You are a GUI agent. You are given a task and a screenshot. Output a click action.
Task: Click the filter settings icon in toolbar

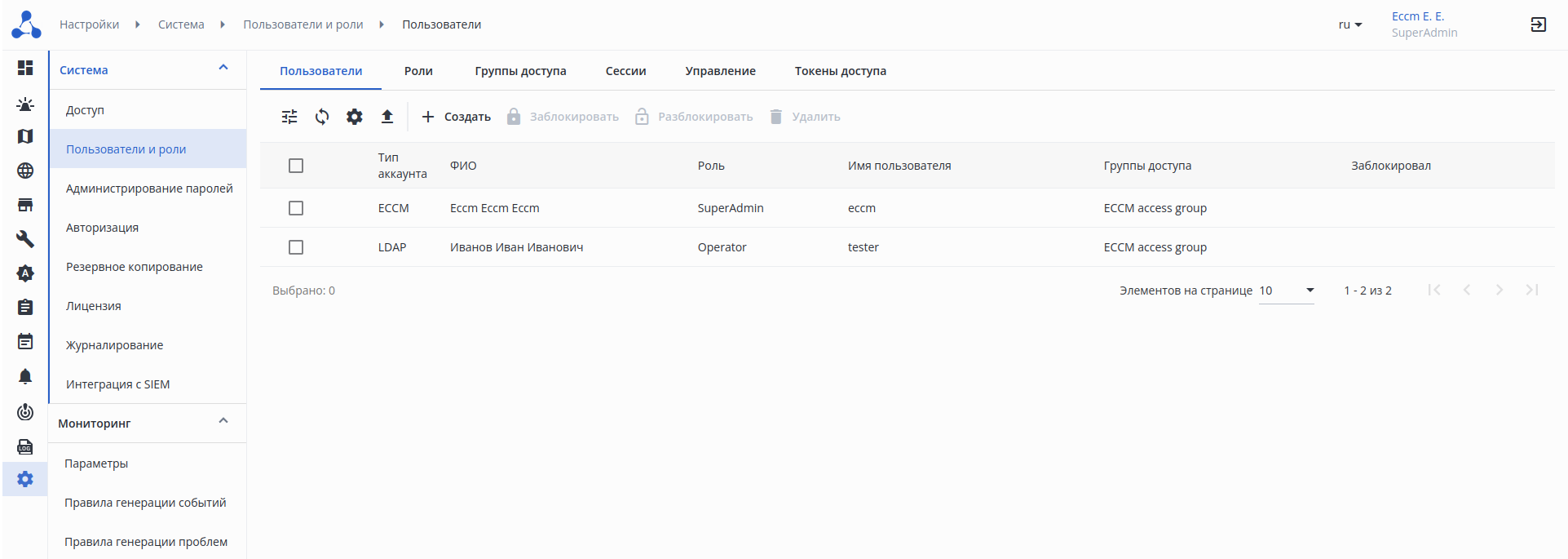click(x=289, y=117)
